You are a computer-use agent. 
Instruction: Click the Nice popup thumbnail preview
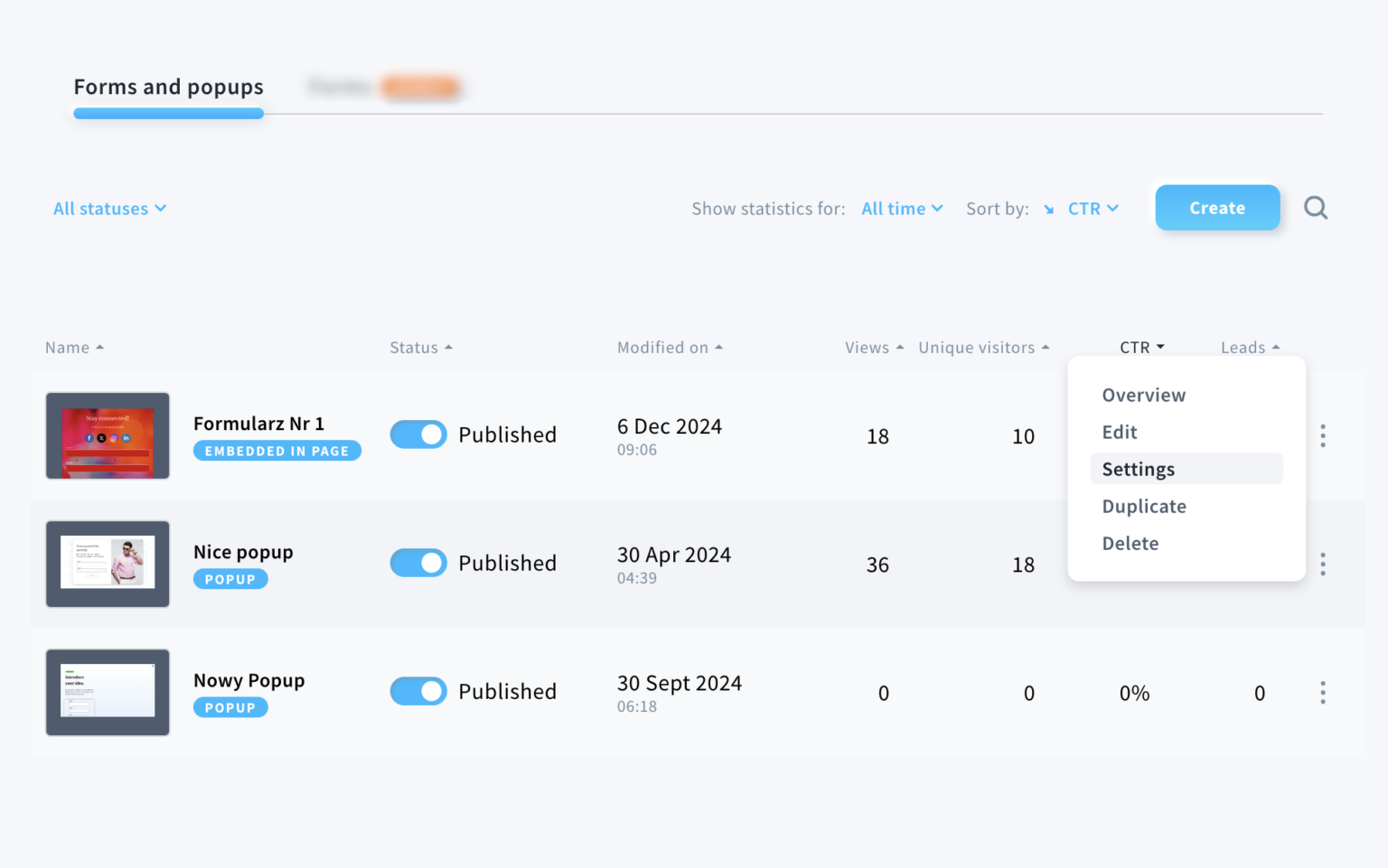[x=108, y=564]
